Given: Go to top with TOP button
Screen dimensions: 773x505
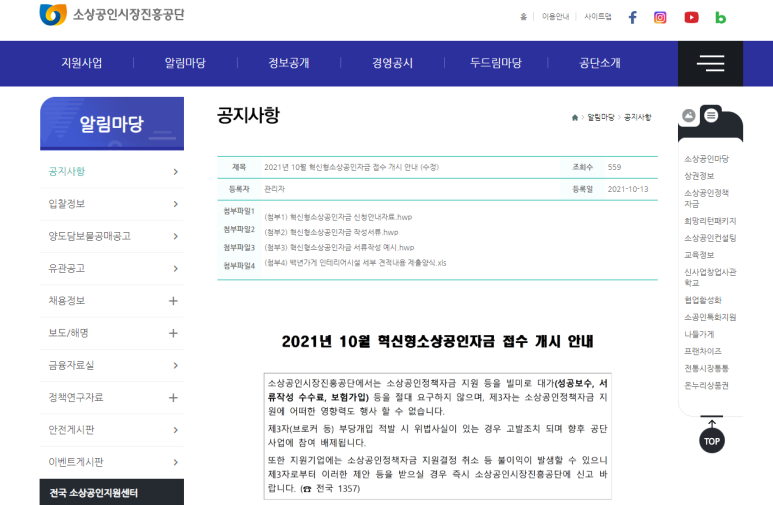Looking at the screenshot, I should click(712, 441).
